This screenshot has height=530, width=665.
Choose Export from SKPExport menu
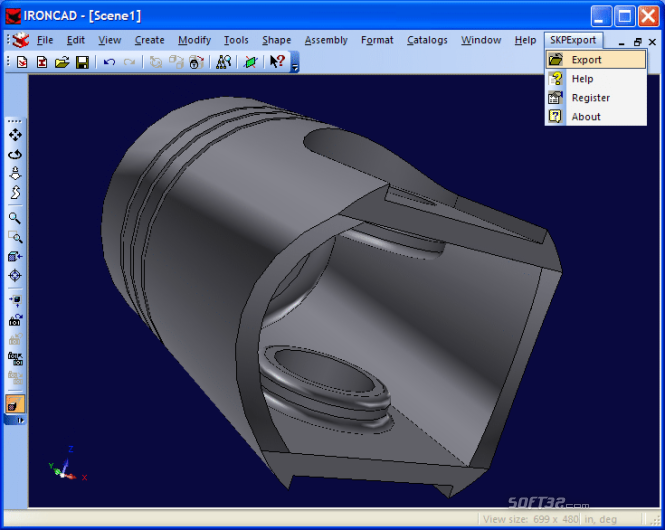596,60
